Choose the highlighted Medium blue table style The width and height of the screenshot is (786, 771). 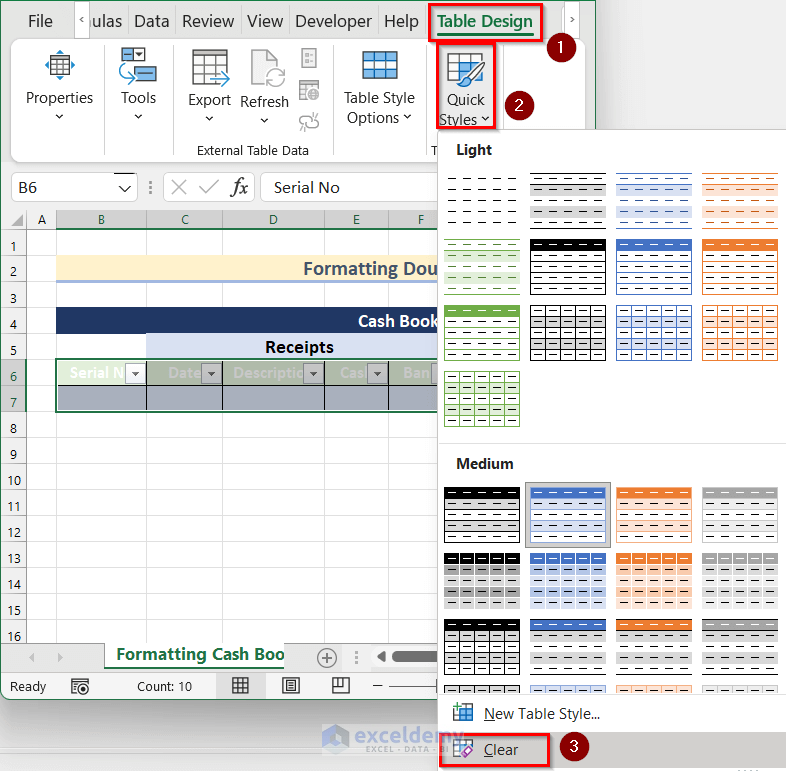click(567, 515)
